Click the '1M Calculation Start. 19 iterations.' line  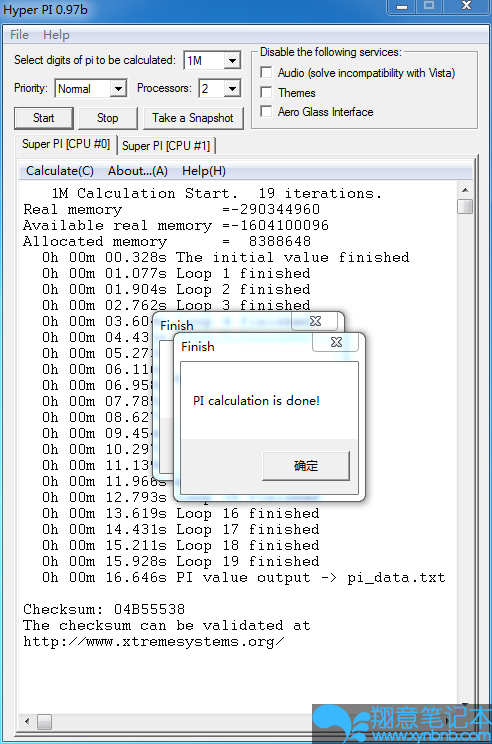[x=216, y=194]
